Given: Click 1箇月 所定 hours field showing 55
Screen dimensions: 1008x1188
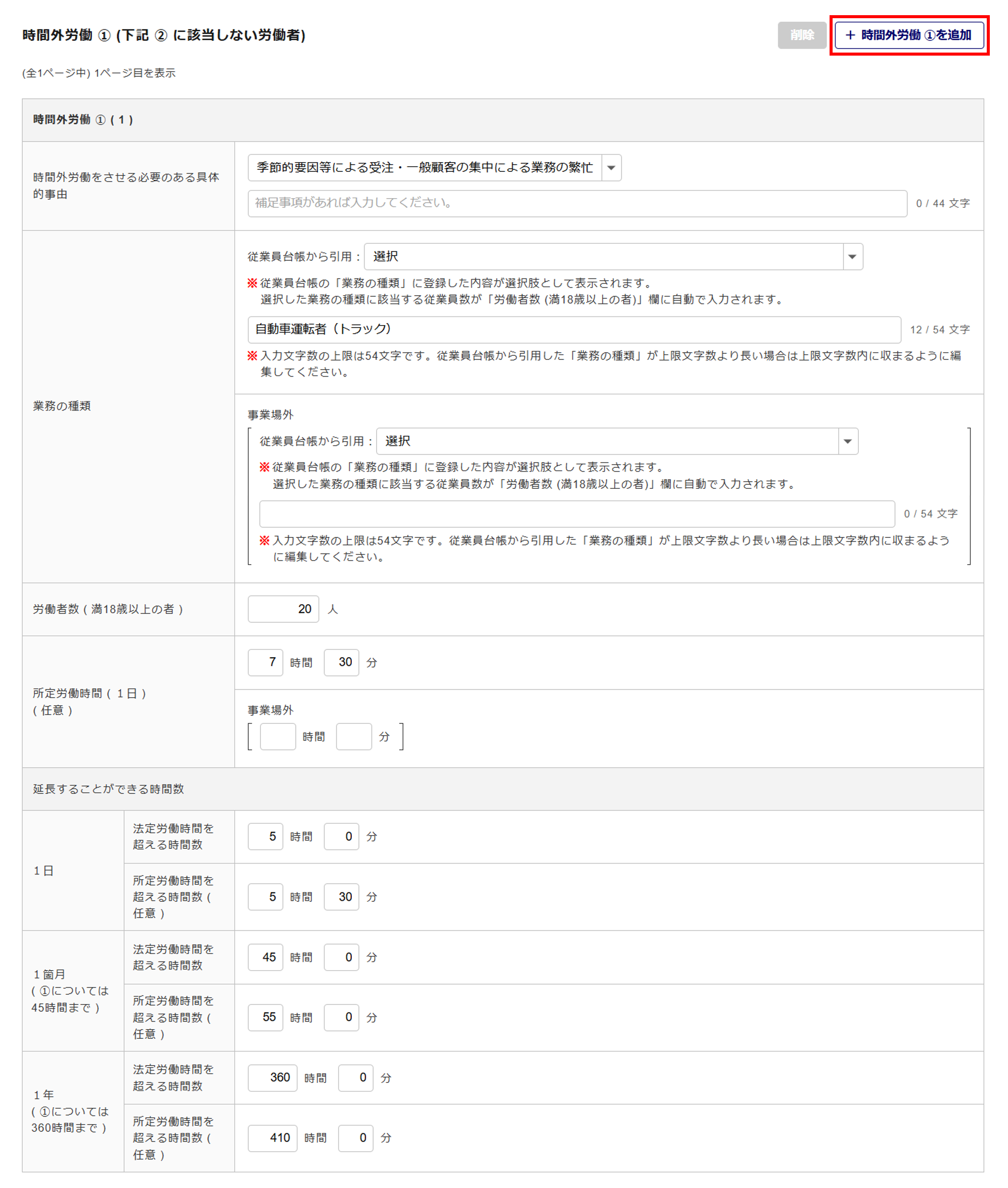Looking at the screenshot, I should (265, 1017).
